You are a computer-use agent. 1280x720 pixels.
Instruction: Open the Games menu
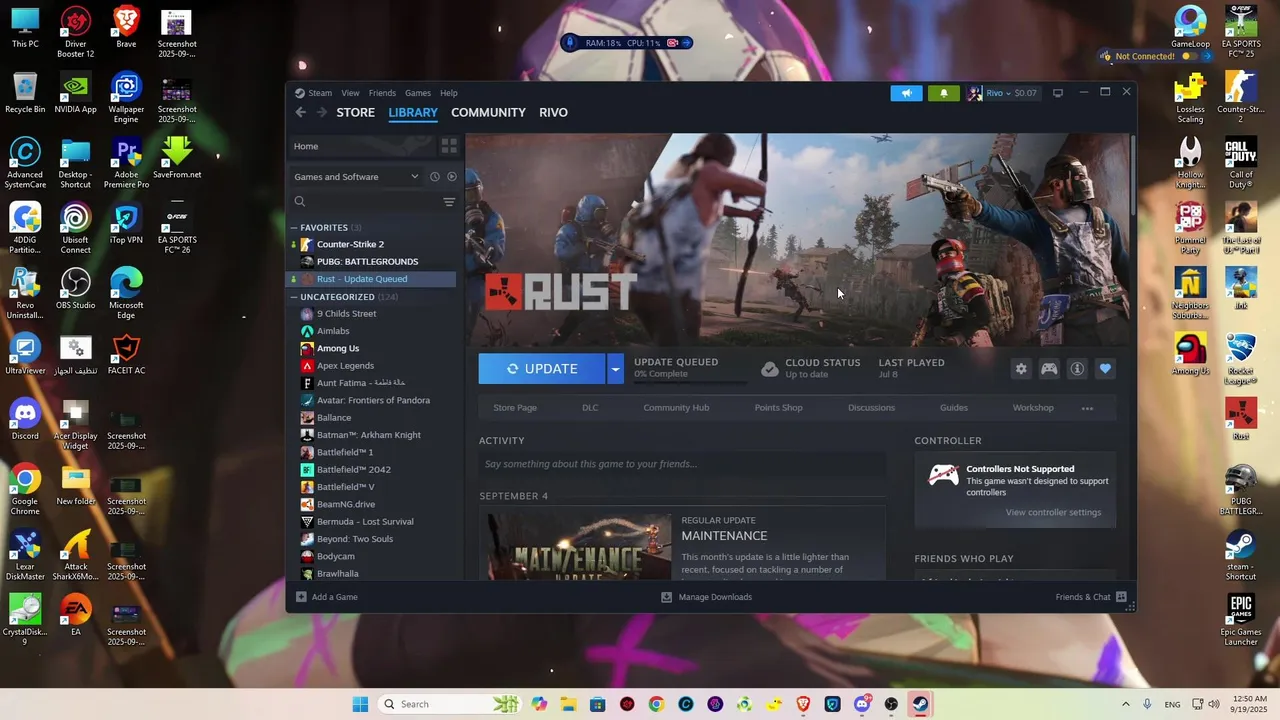coord(418,93)
